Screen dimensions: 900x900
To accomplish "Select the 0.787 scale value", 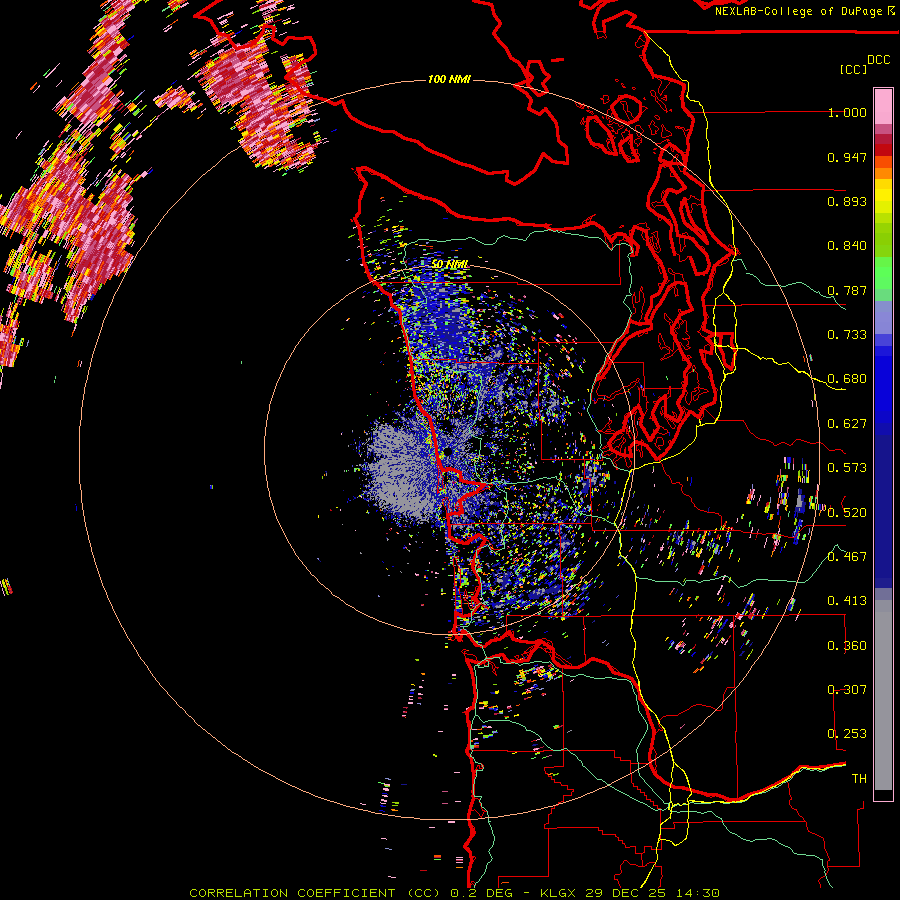I will click(847, 290).
